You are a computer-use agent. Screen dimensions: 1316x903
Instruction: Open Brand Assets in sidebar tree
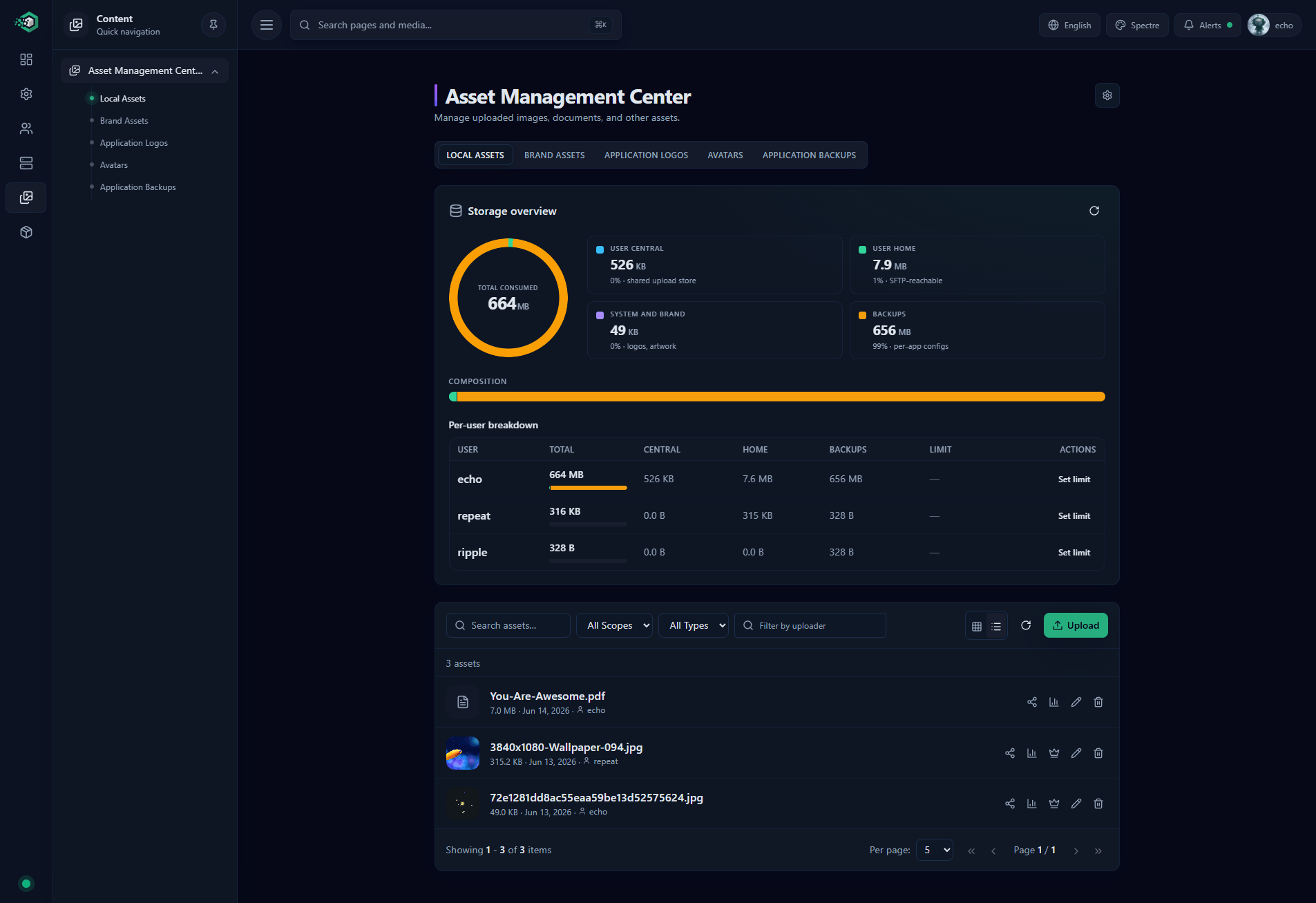point(124,121)
